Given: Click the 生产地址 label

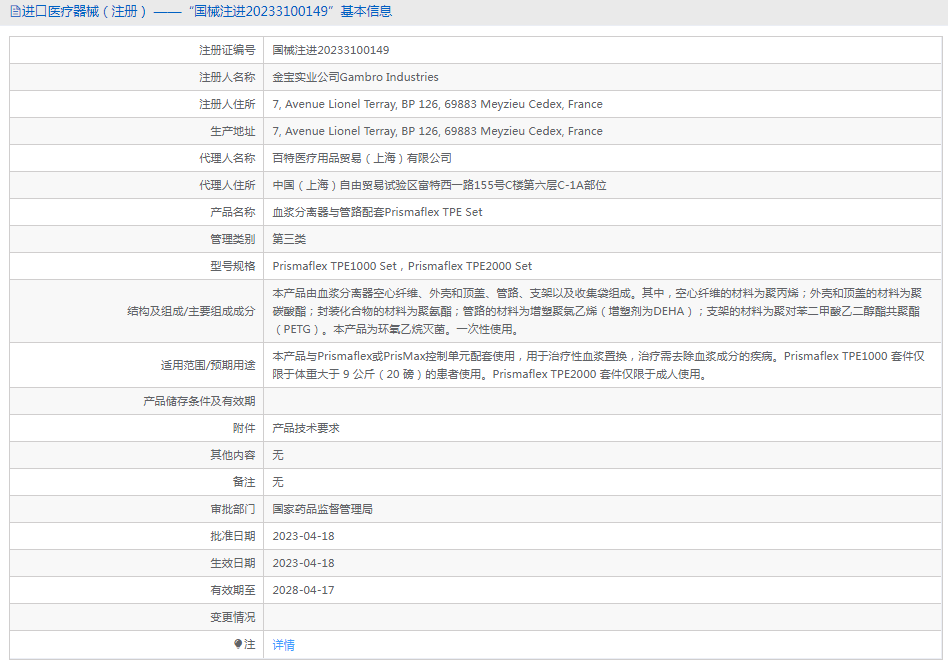Looking at the screenshot, I should pyautogui.click(x=233, y=131).
